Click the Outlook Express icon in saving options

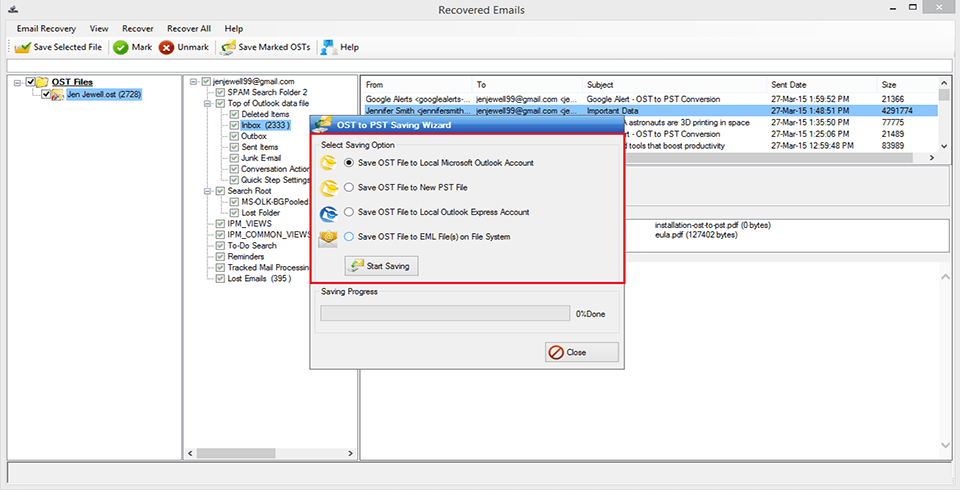(x=329, y=213)
